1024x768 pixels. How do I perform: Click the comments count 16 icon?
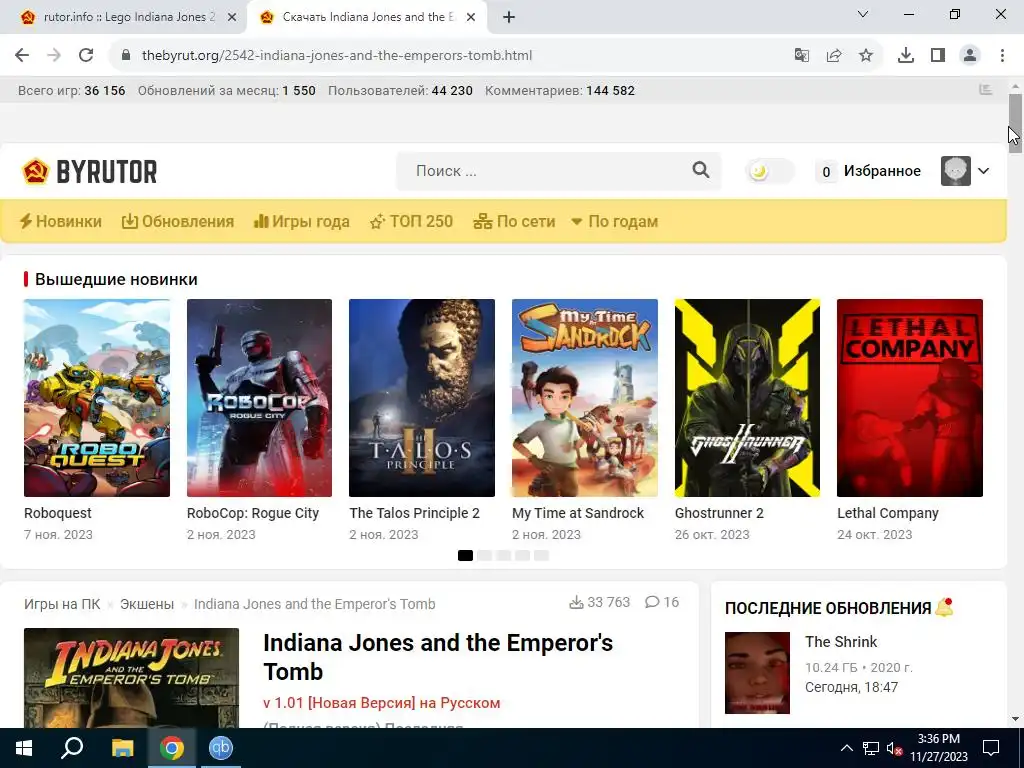[652, 602]
